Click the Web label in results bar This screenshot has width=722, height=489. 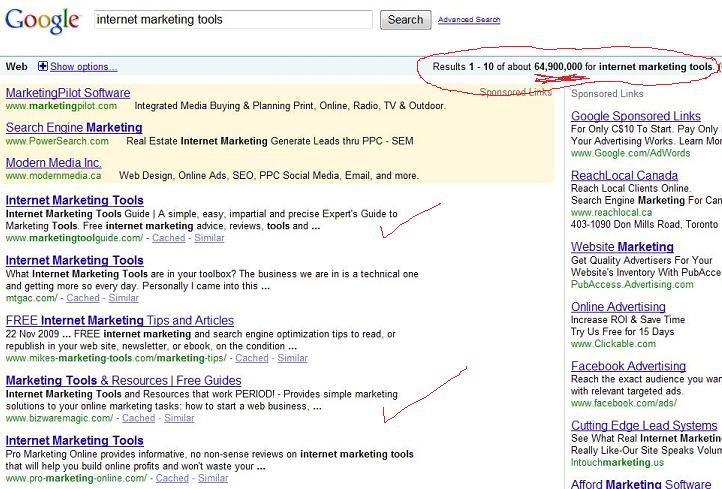click(x=17, y=67)
